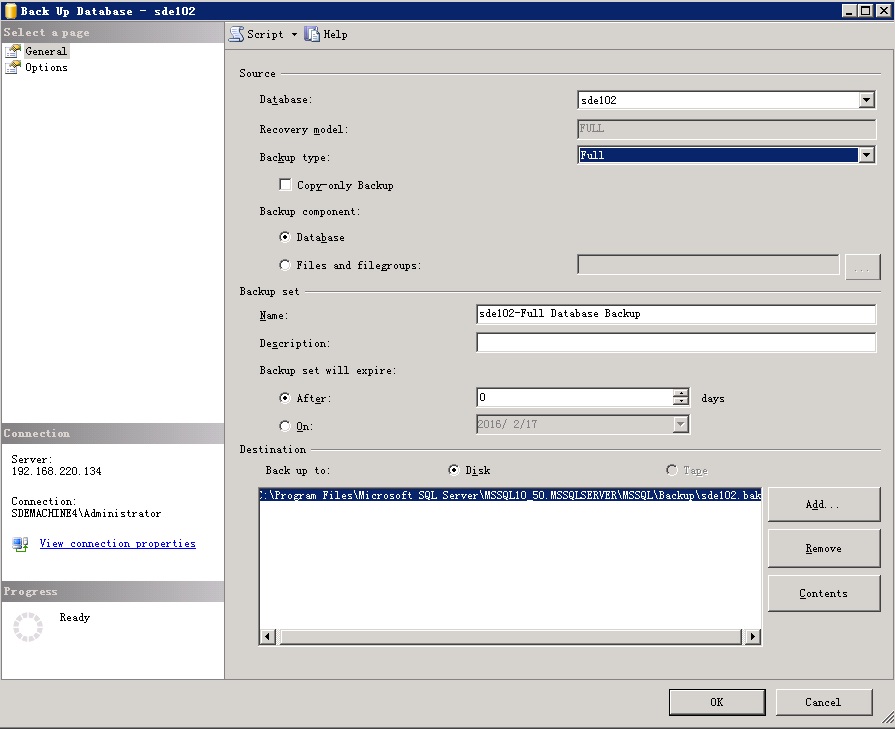This screenshot has height=729, width=895.
Task: Open the Database dropdown
Action: click(x=866, y=99)
